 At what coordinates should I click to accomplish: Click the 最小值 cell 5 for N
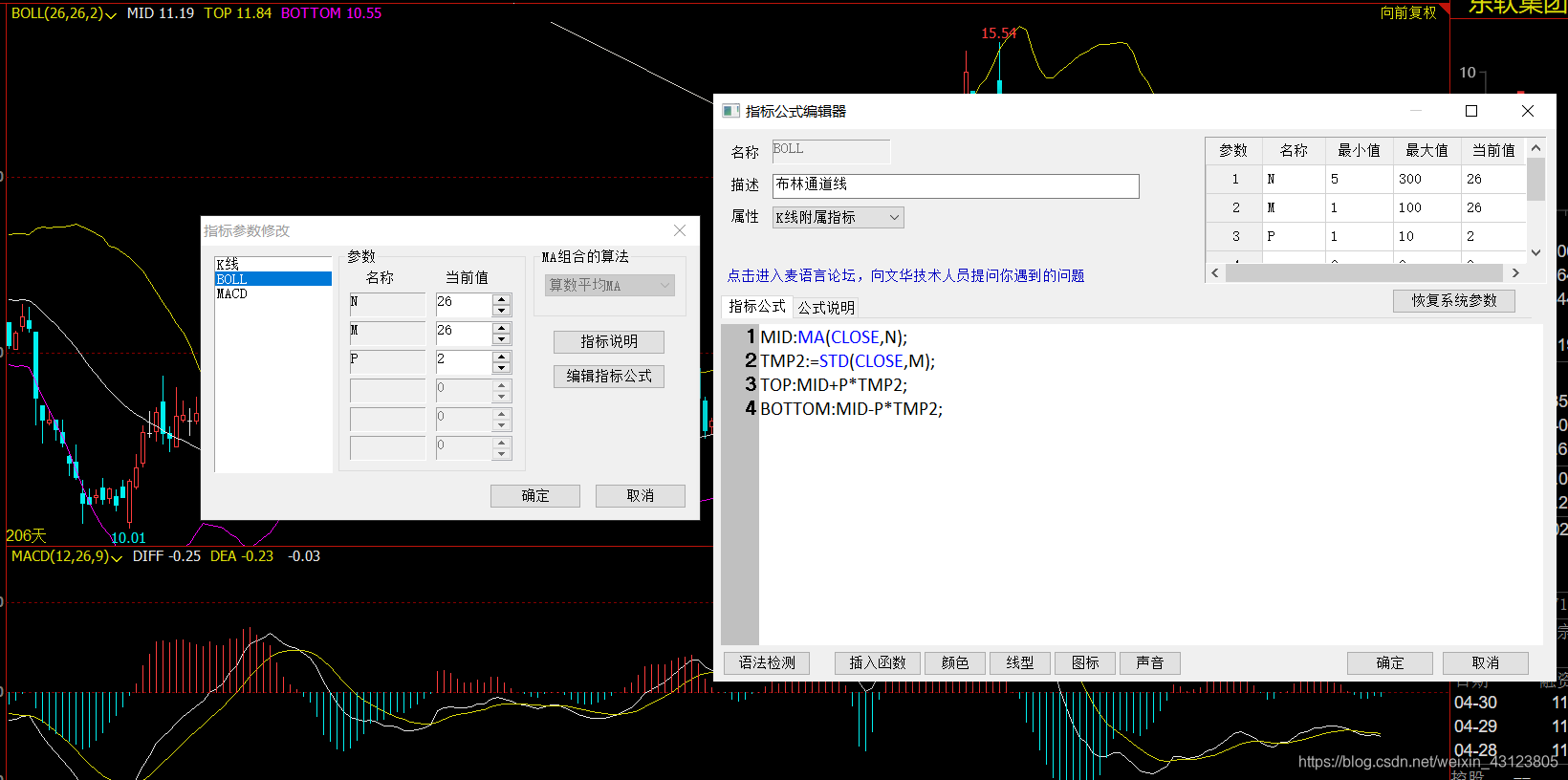[x=1360, y=179]
